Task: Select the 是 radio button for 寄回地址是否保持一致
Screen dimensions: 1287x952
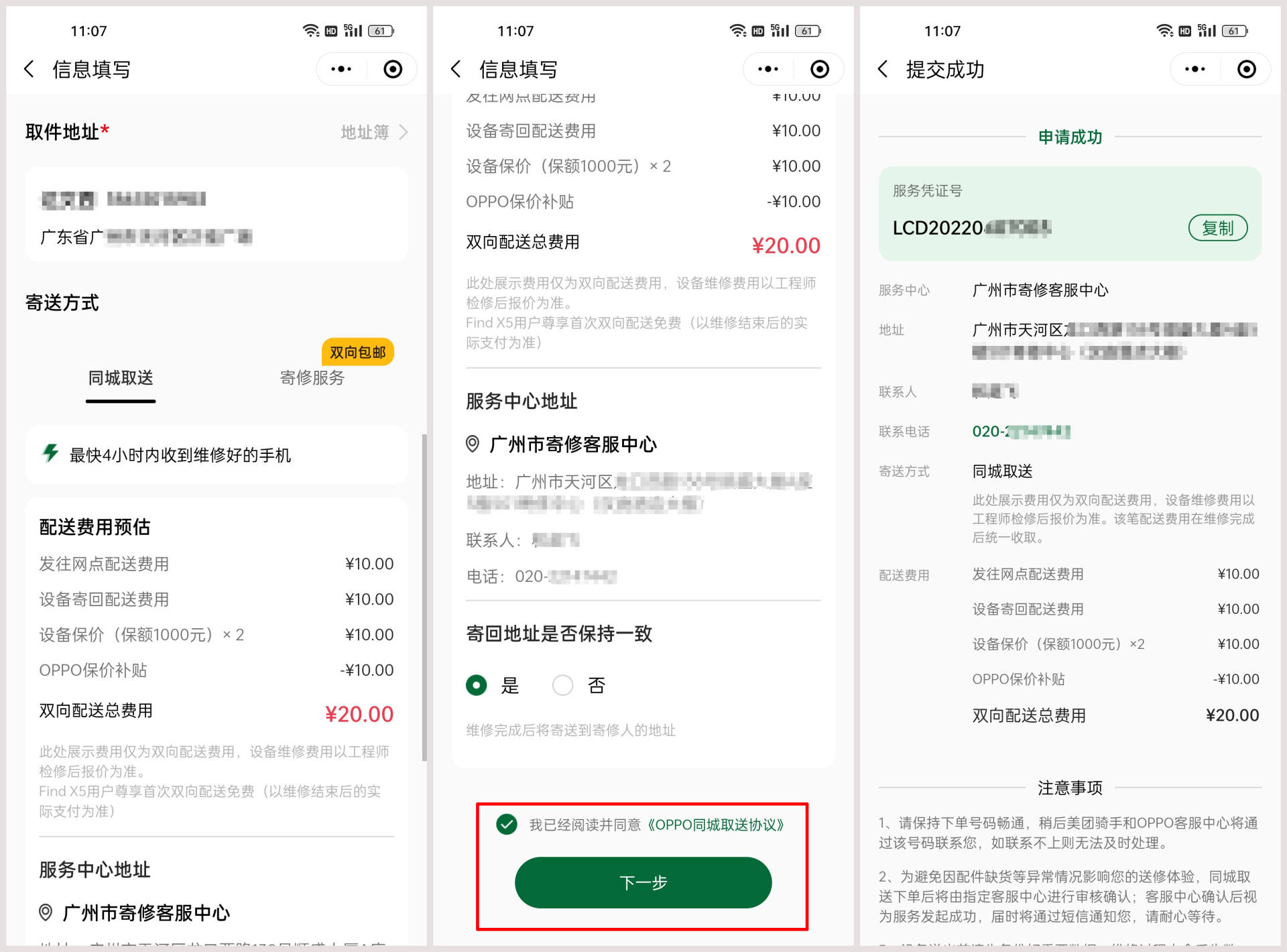Action: pos(476,685)
